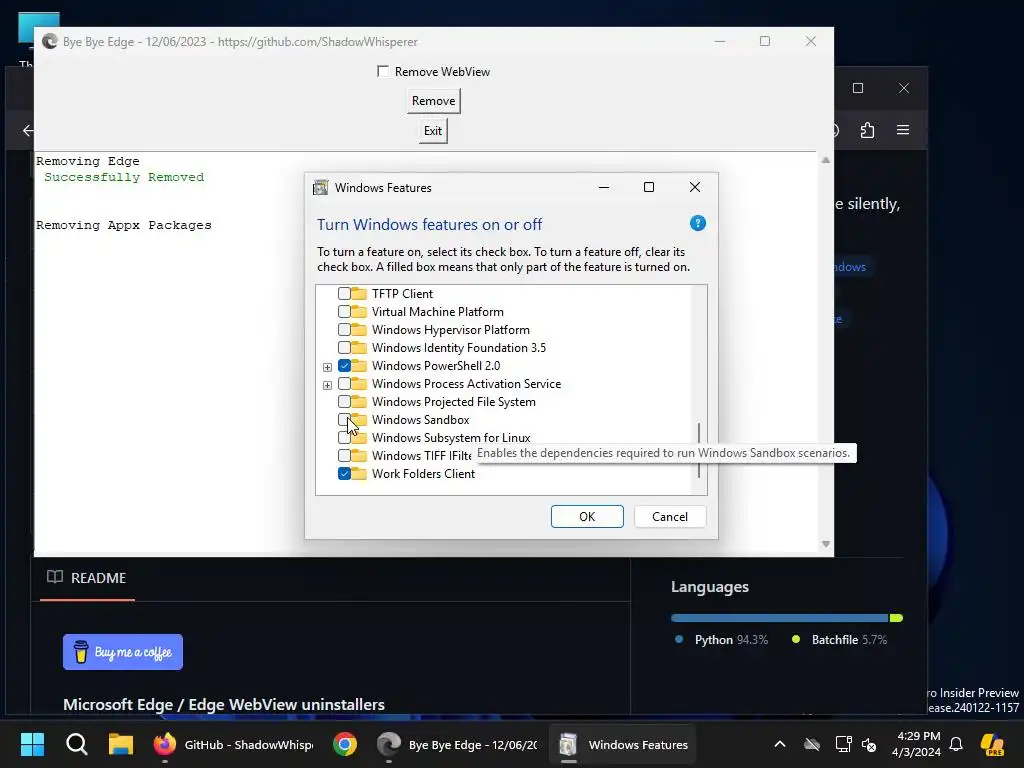Enable Windows Projected File System checkbox
Screen dimensions: 1024x768
click(344, 402)
